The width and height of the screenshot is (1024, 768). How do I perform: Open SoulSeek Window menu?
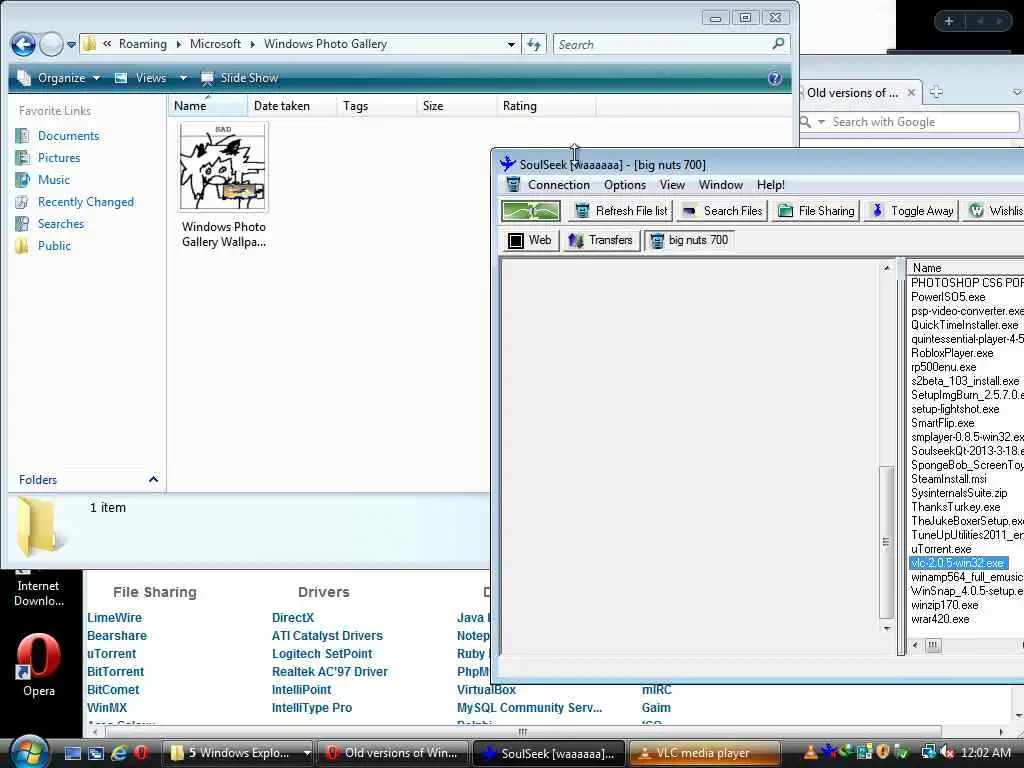(x=720, y=185)
